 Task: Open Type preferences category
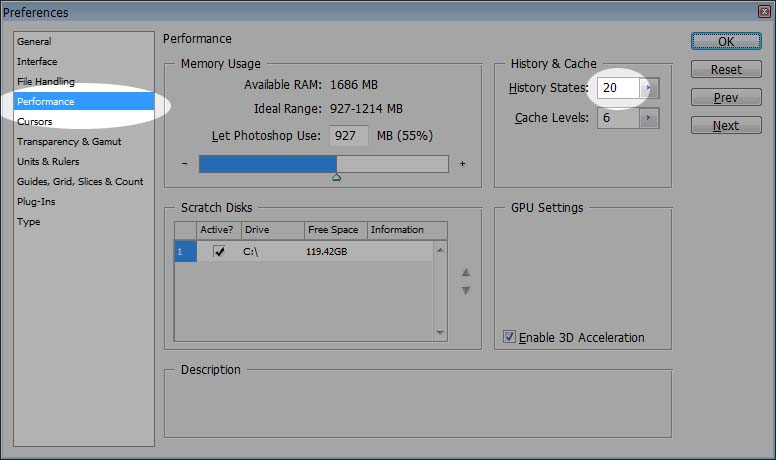coord(29,222)
